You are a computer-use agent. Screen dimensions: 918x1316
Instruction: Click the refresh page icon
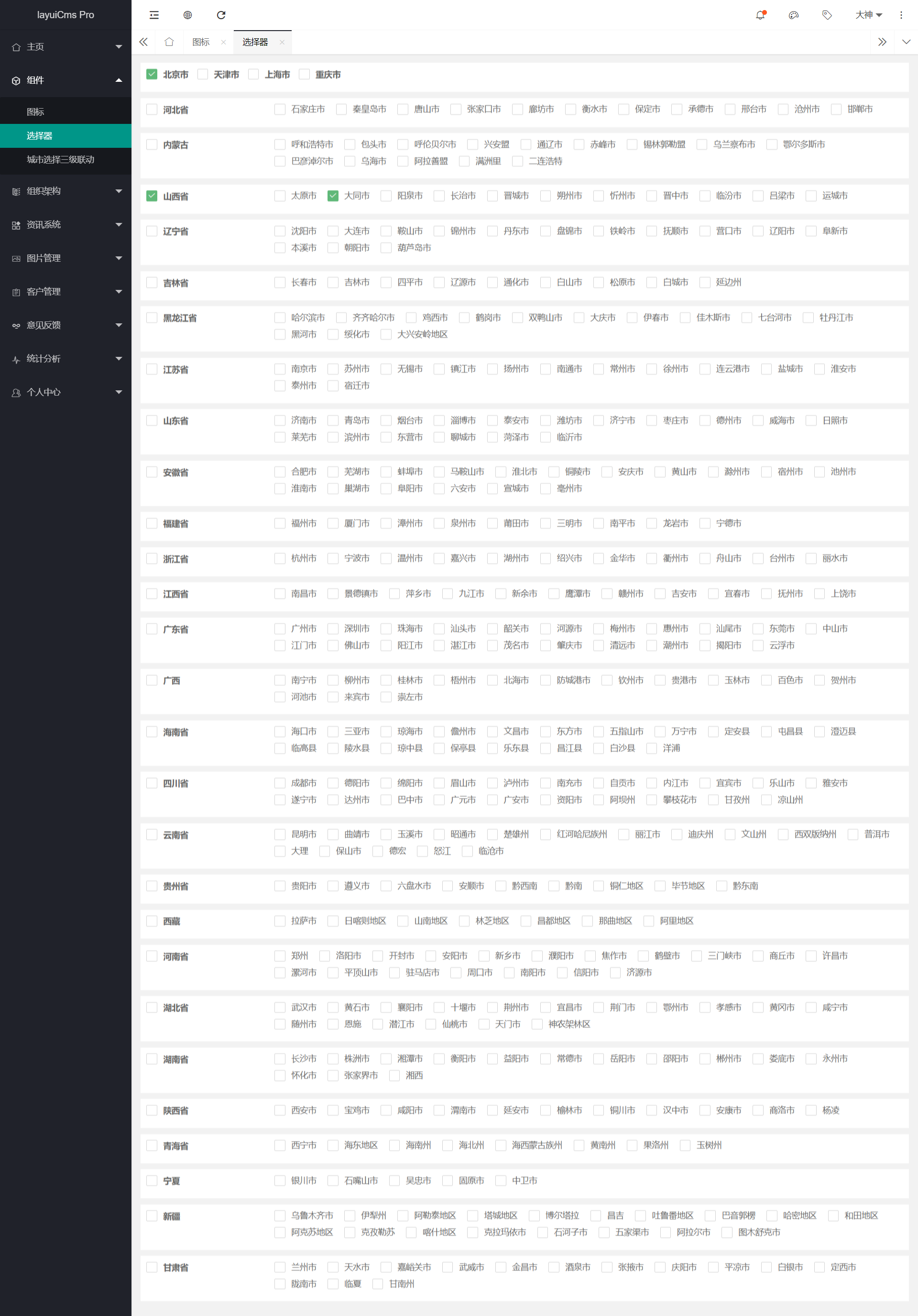(x=221, y=15)
